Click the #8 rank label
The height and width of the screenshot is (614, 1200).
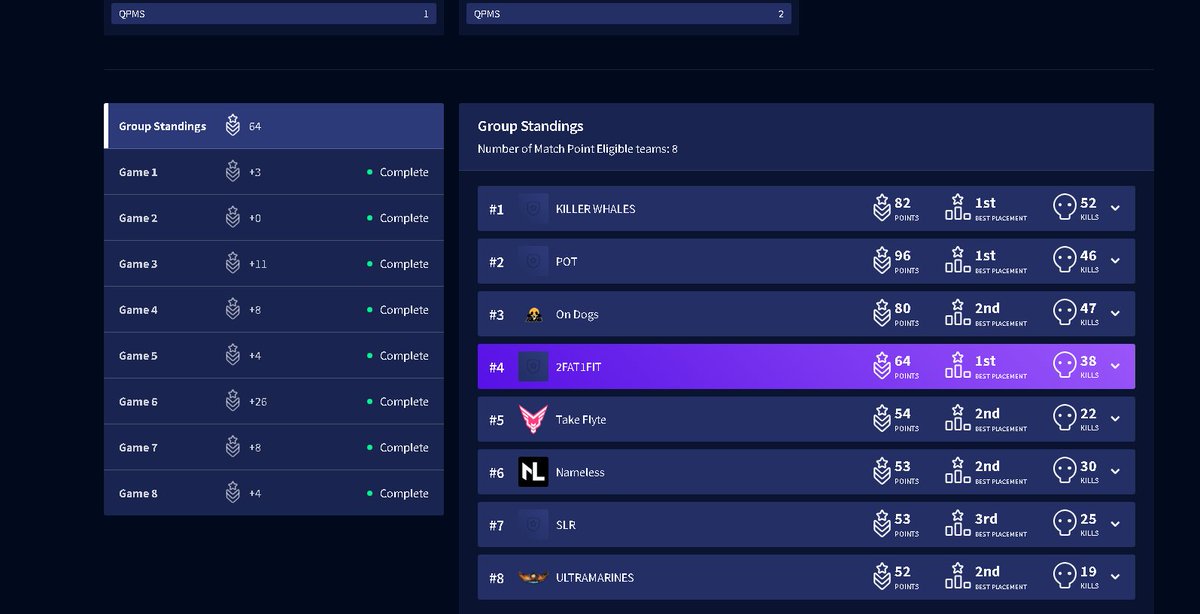point(496,578)
